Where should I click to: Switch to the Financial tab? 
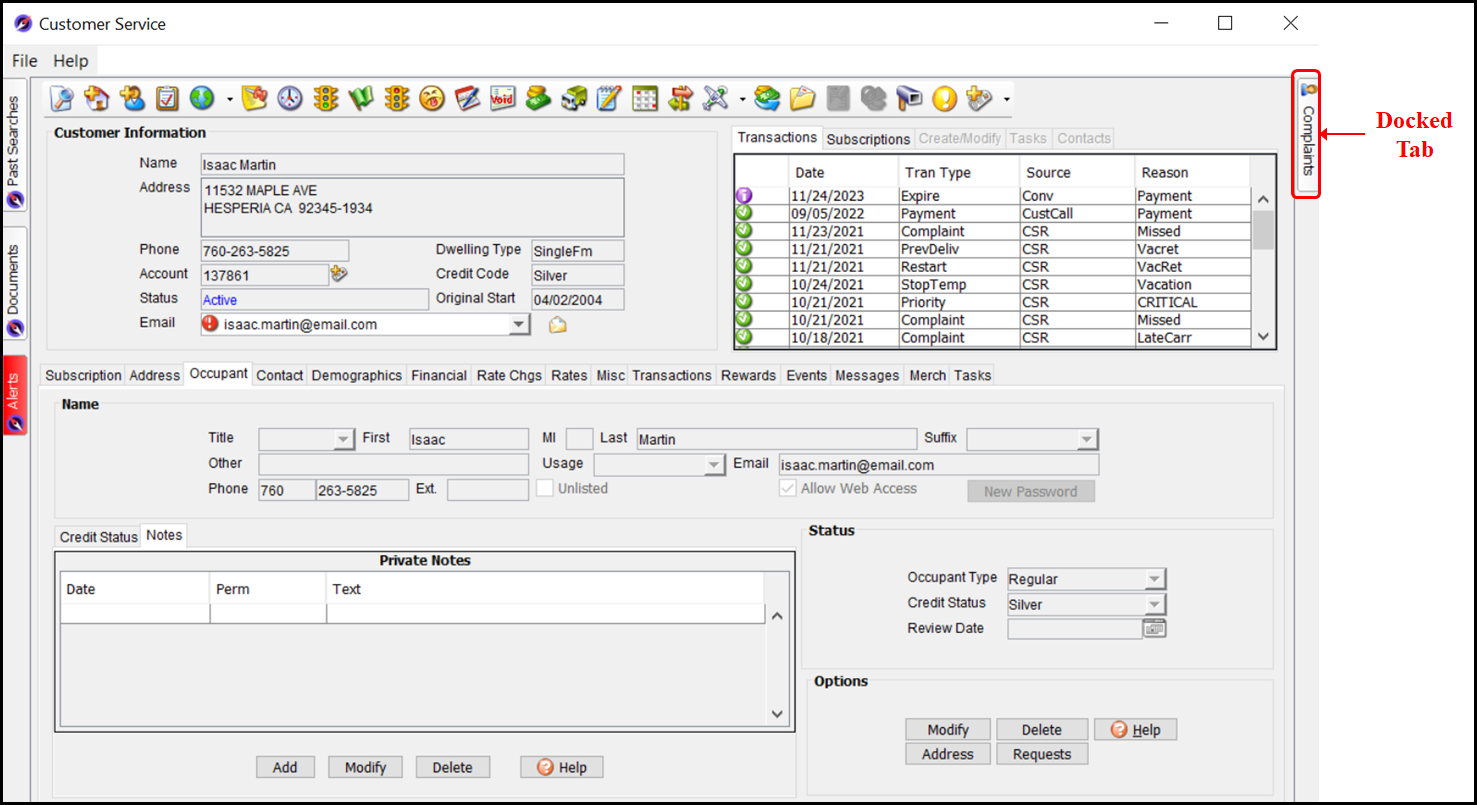click(439, 375)
